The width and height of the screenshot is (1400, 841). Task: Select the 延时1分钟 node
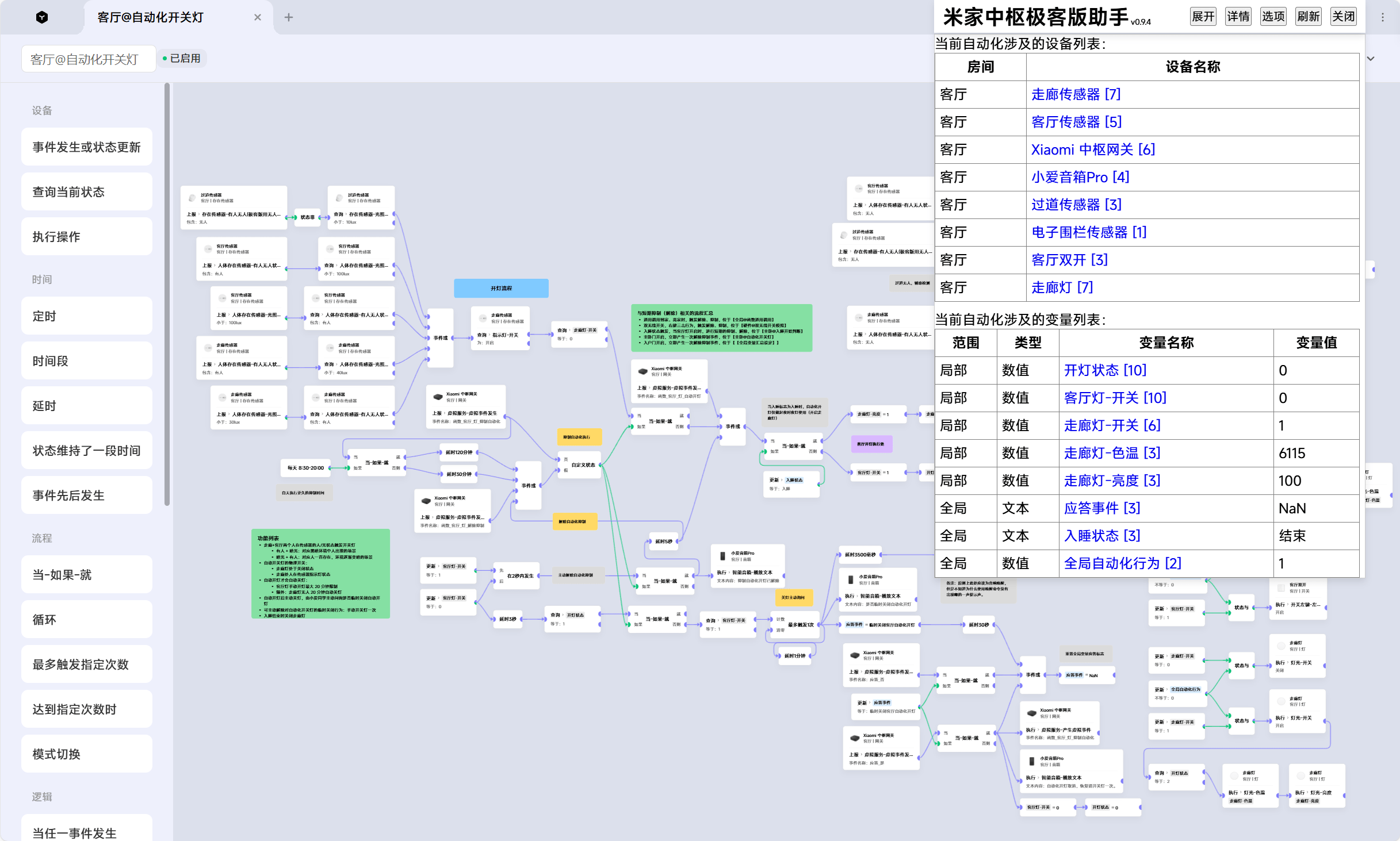coord(795,655)
